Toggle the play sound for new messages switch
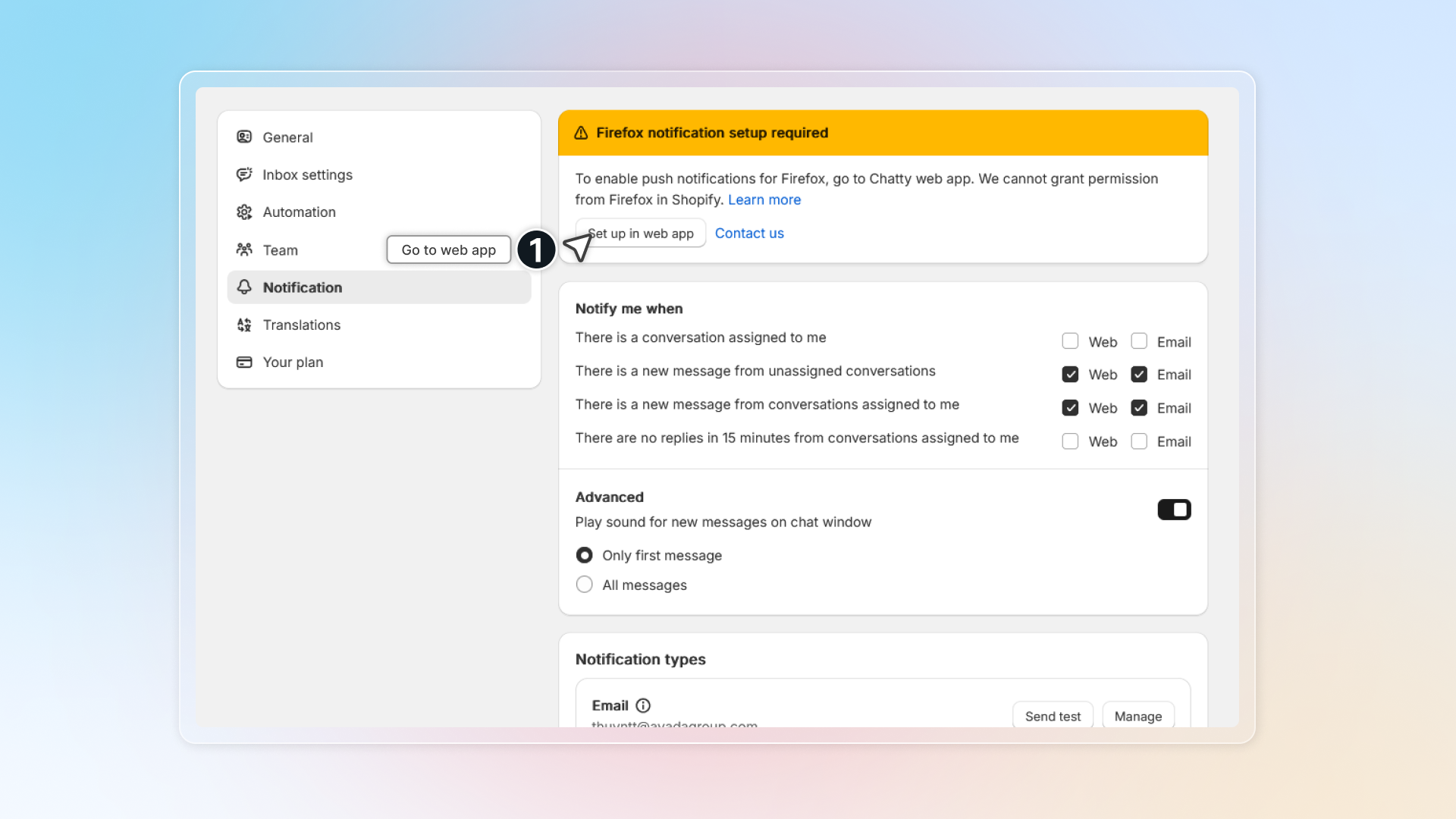The image size is (1456, 819). coord(1174,510)
